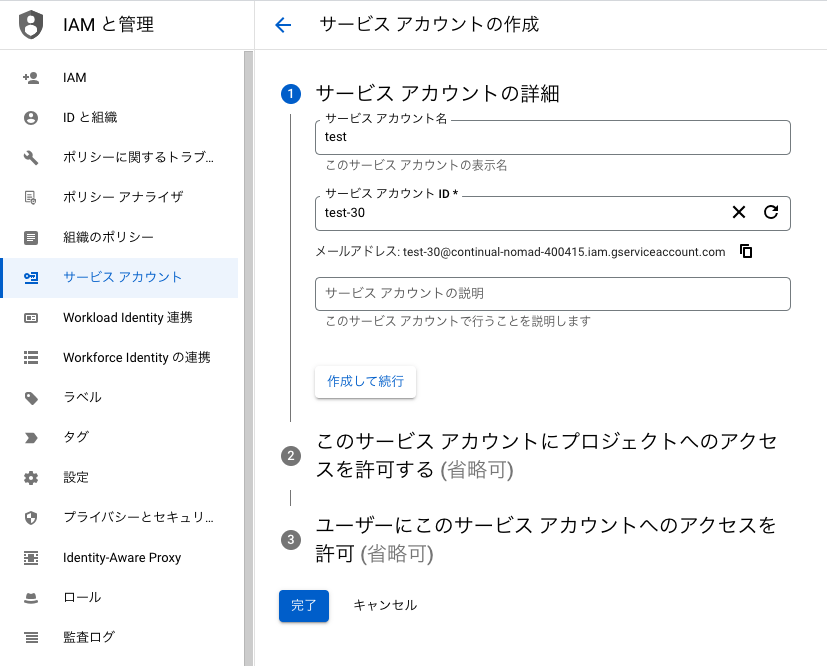Go to 組織のポリシー page
Image resolution: width=827 pixels, height=666 pixels.
pos(119,237)
